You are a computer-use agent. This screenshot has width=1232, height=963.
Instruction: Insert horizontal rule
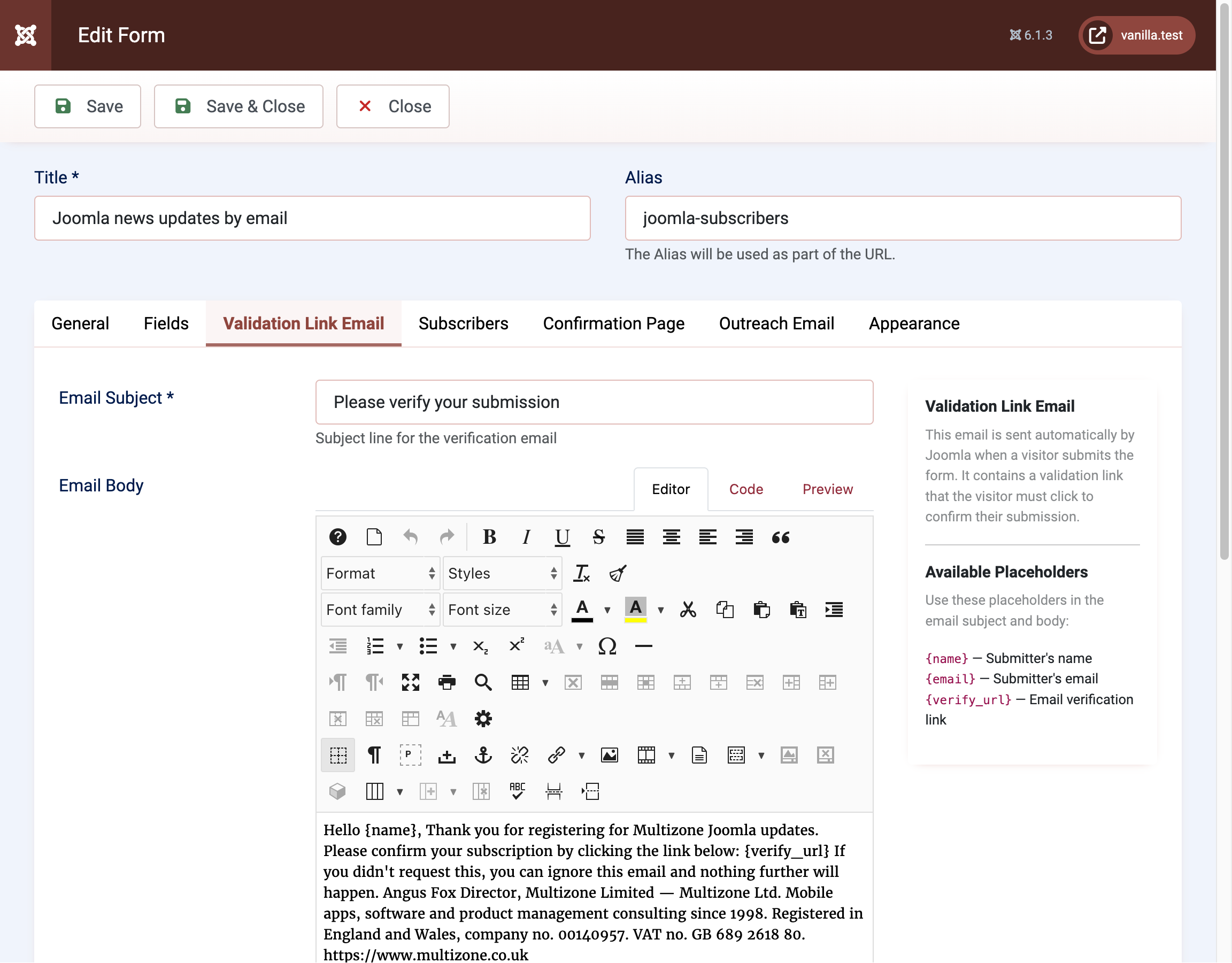pyautogui.click(x=644, y=646)
